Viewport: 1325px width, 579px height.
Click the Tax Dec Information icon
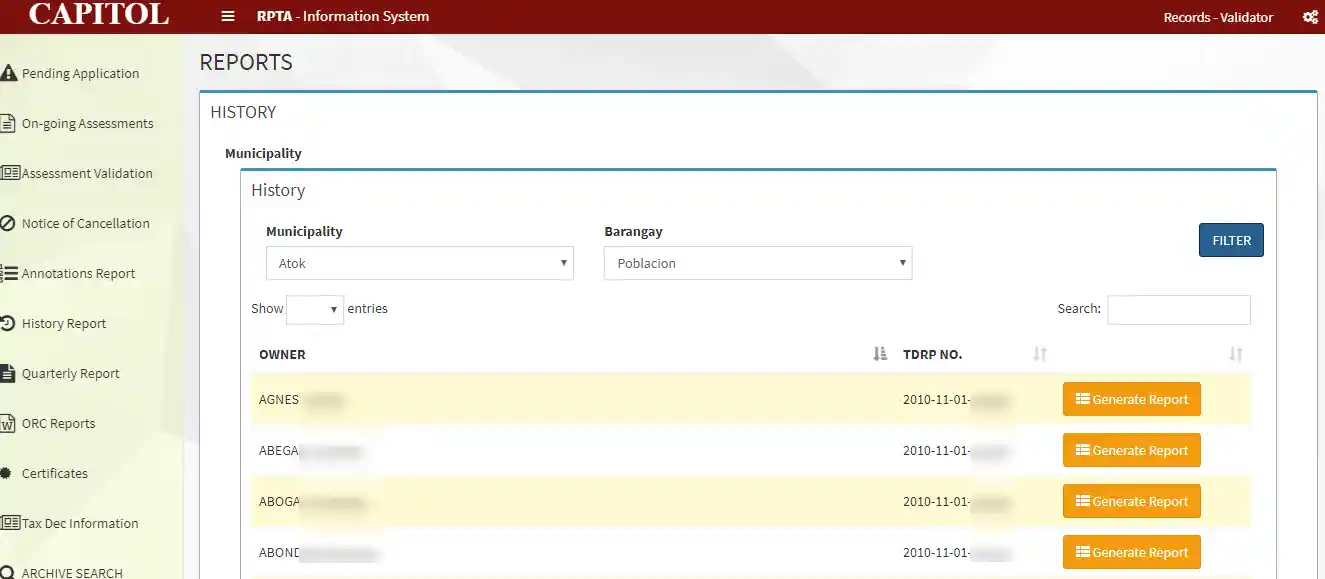[10, 523]
